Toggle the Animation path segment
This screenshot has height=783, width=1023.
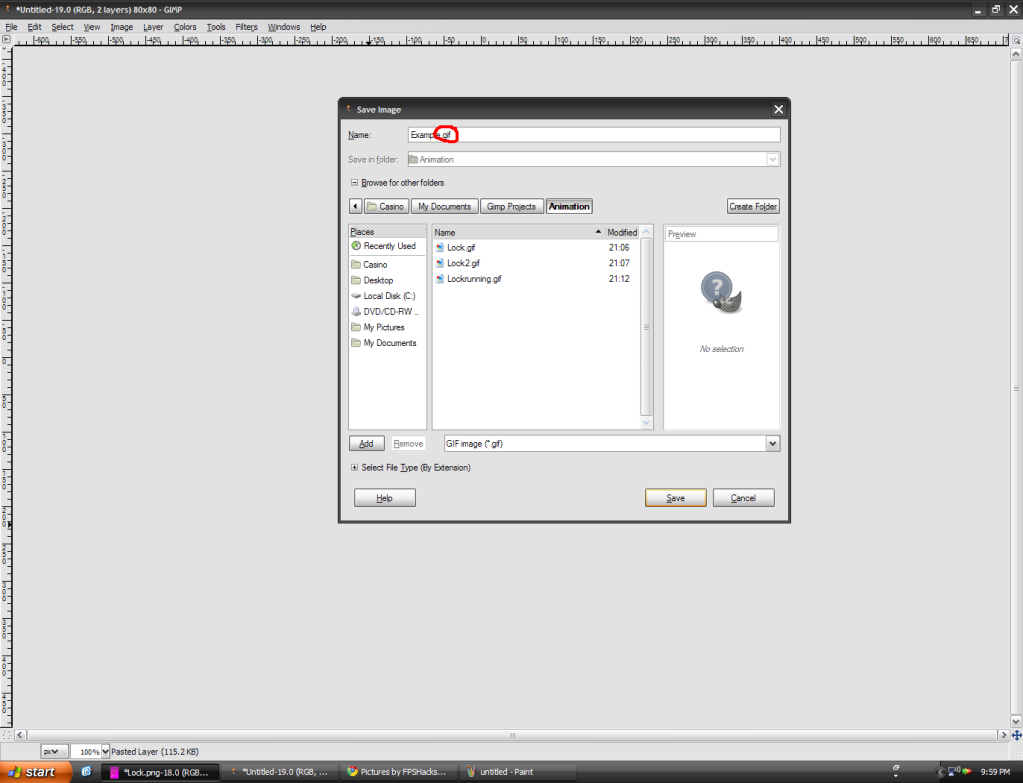(x=568, y=205)
